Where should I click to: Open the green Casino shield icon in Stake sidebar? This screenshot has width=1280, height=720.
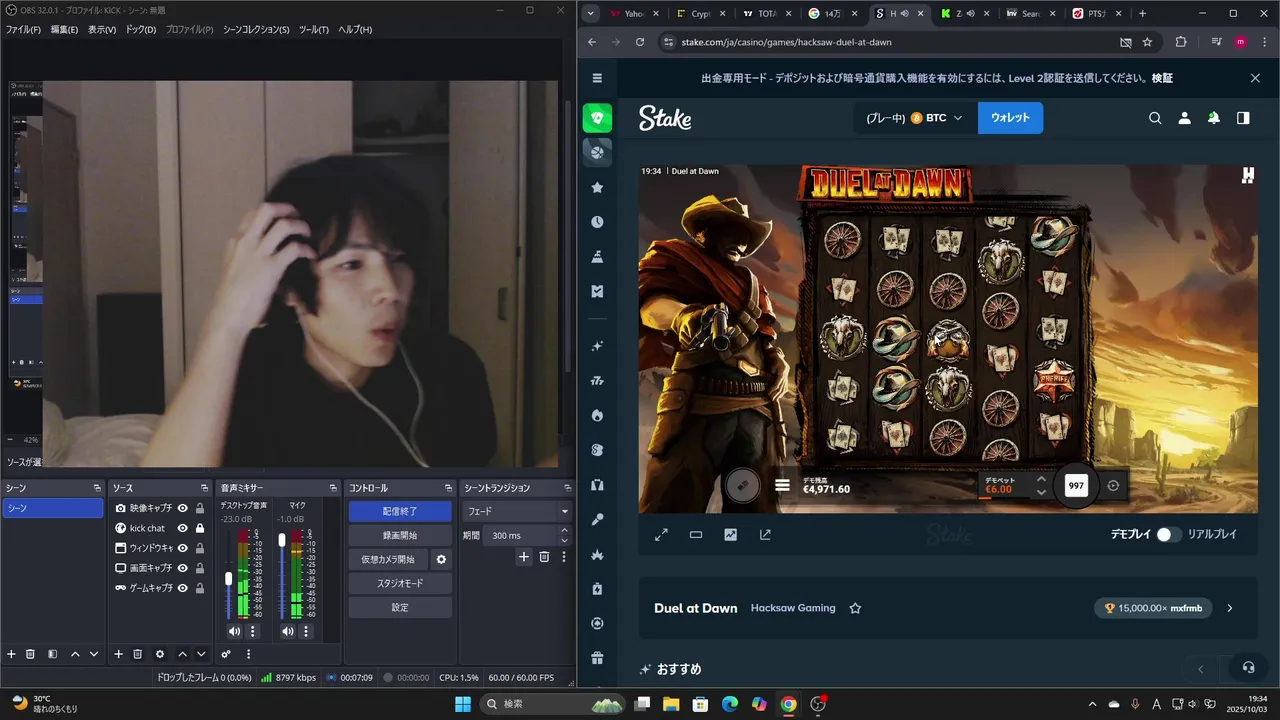(x=598, y=118)
